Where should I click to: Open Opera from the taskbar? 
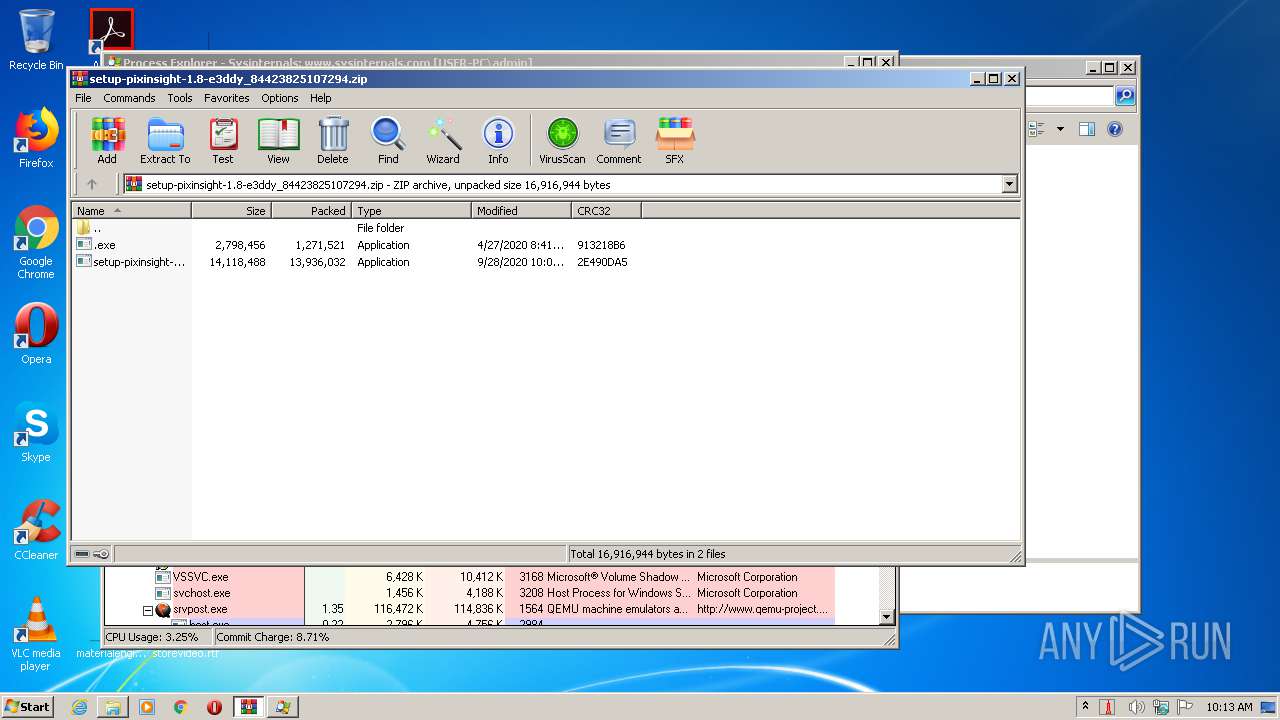tap(214, 707)
